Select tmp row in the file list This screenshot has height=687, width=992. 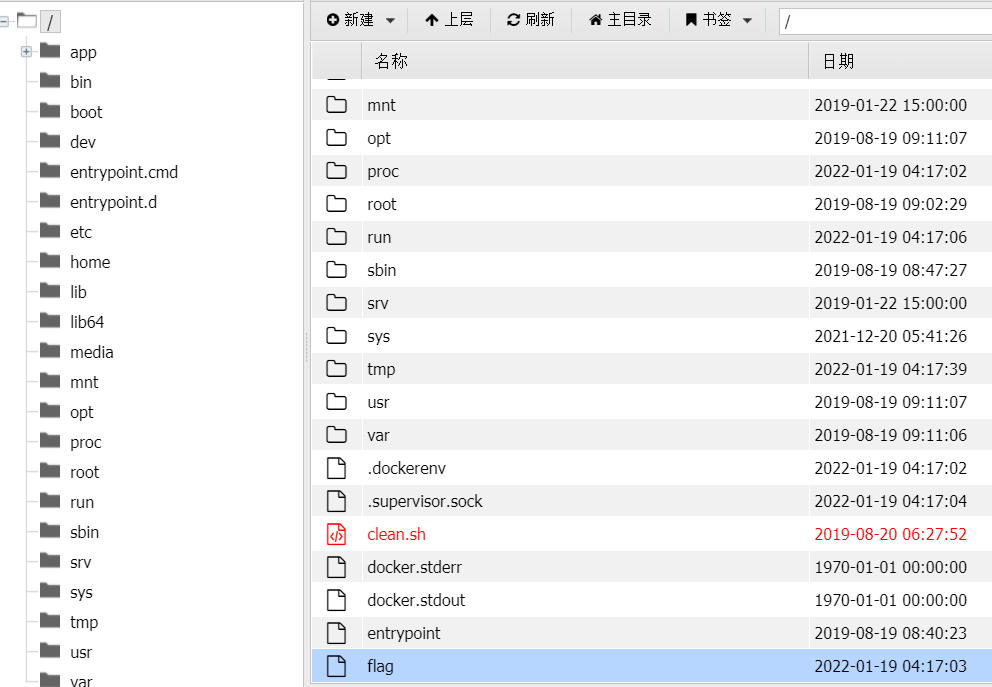(x=652, y=369)
